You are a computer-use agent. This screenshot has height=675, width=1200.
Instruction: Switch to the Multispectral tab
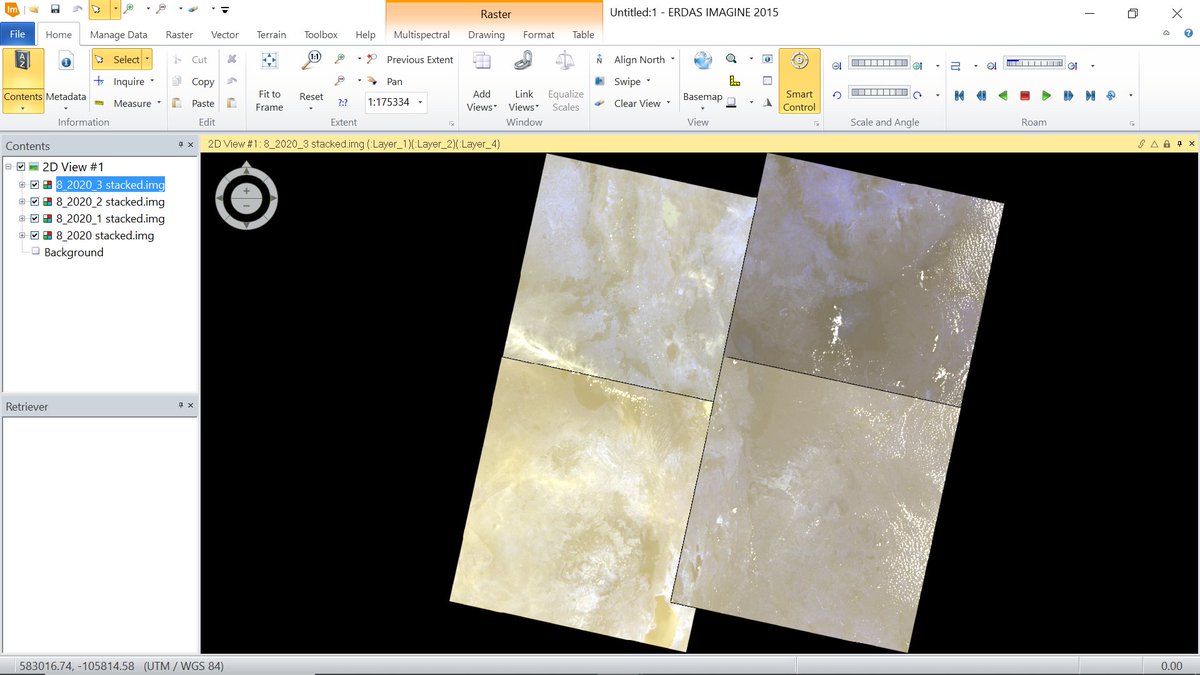pos(421,34)
